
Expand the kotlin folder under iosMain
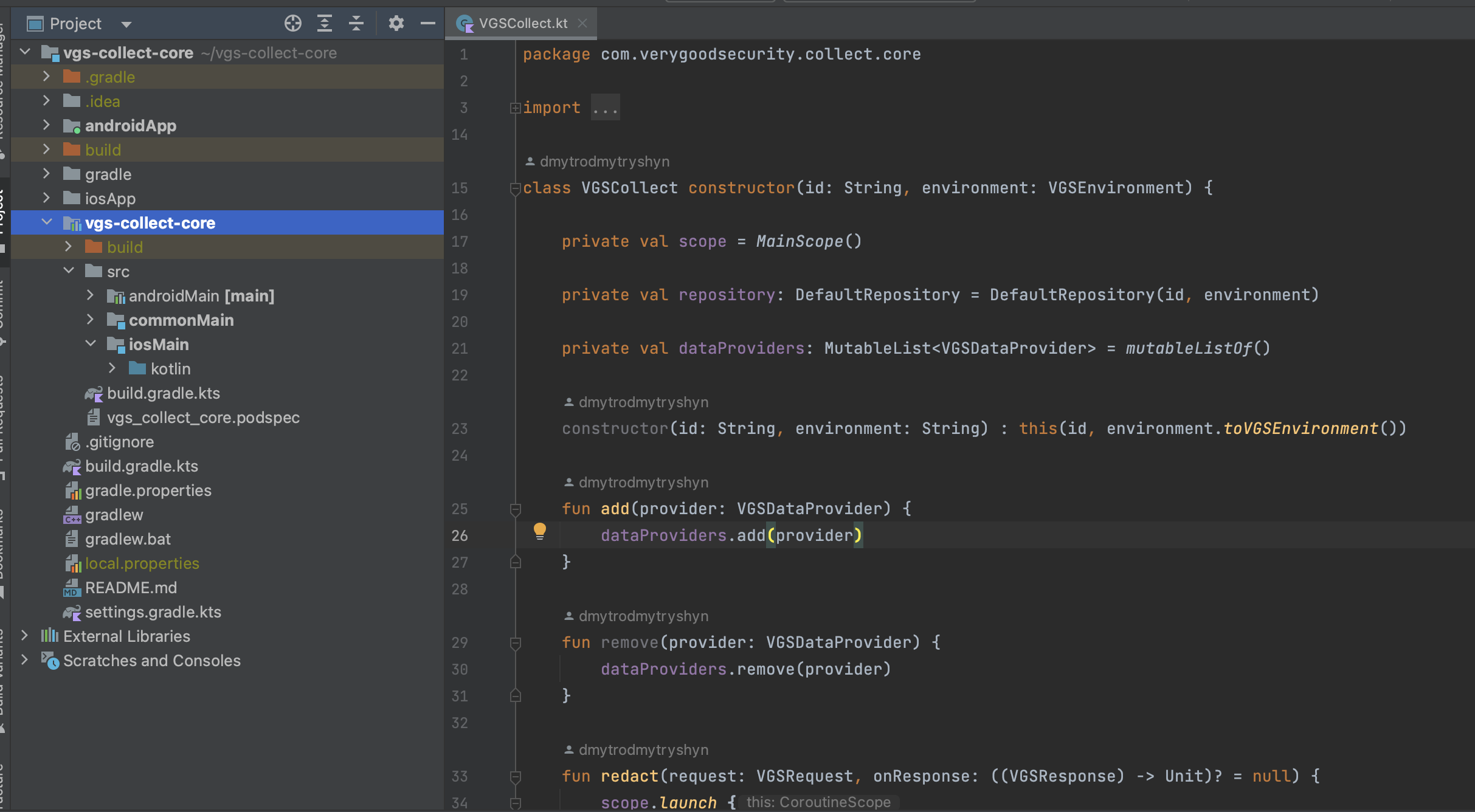point(112,368)
